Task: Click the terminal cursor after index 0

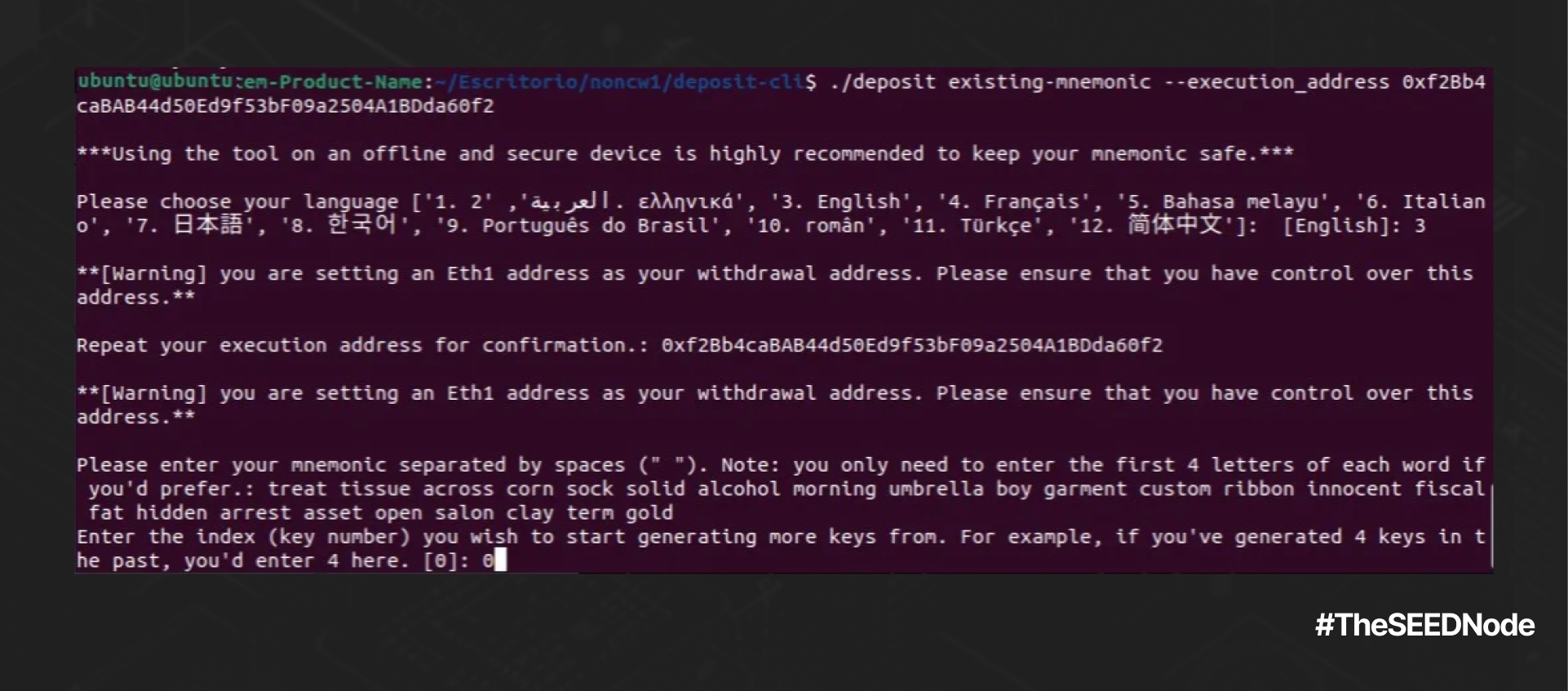Action: coord(500,560)
